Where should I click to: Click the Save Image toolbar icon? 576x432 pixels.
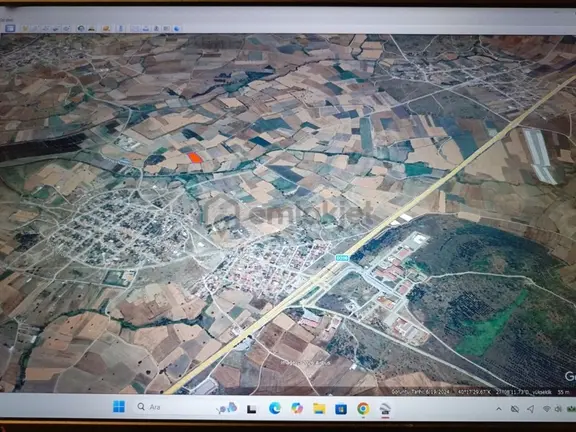point(156,28)
